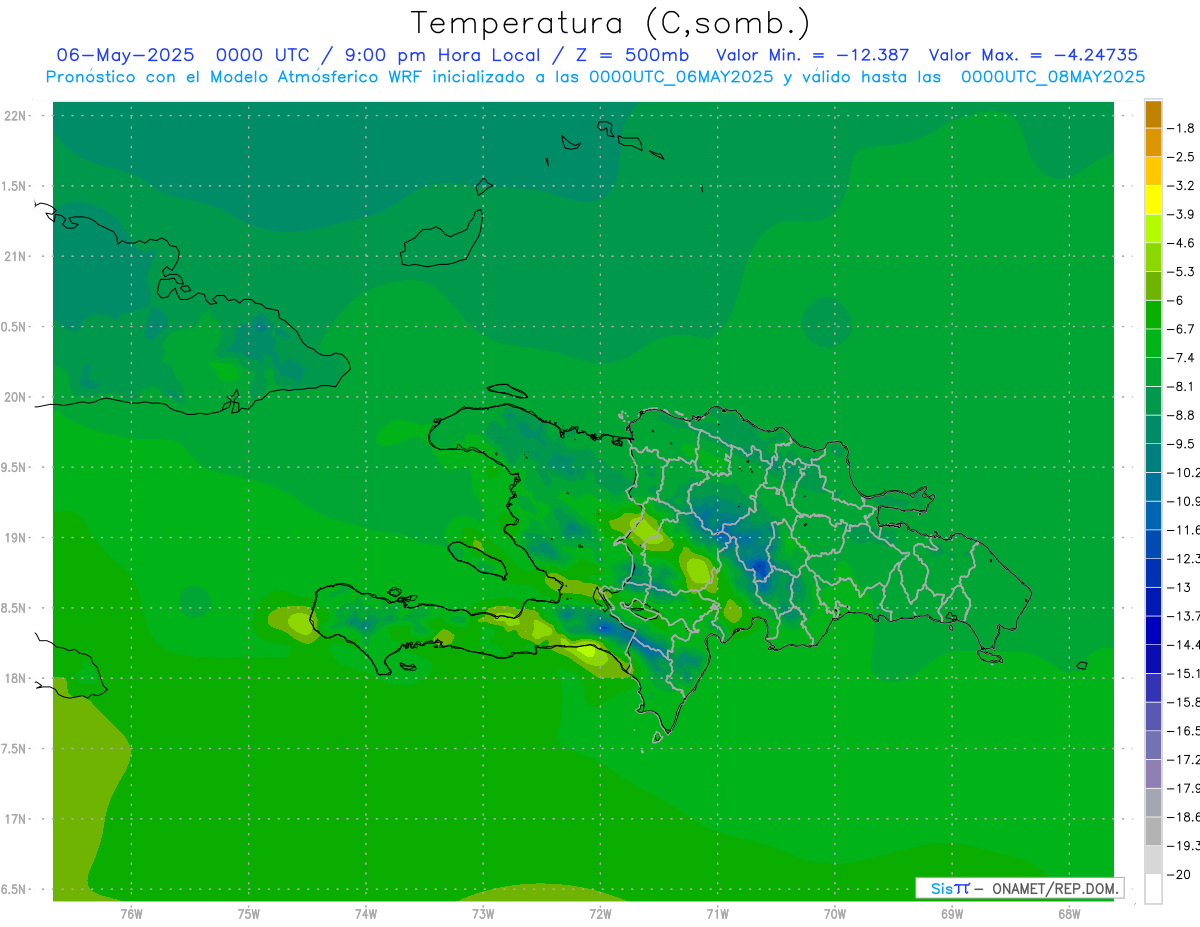Click the '70W' longitude axis label
This screenshot has height=927, width=1200.
click(834, 913)
